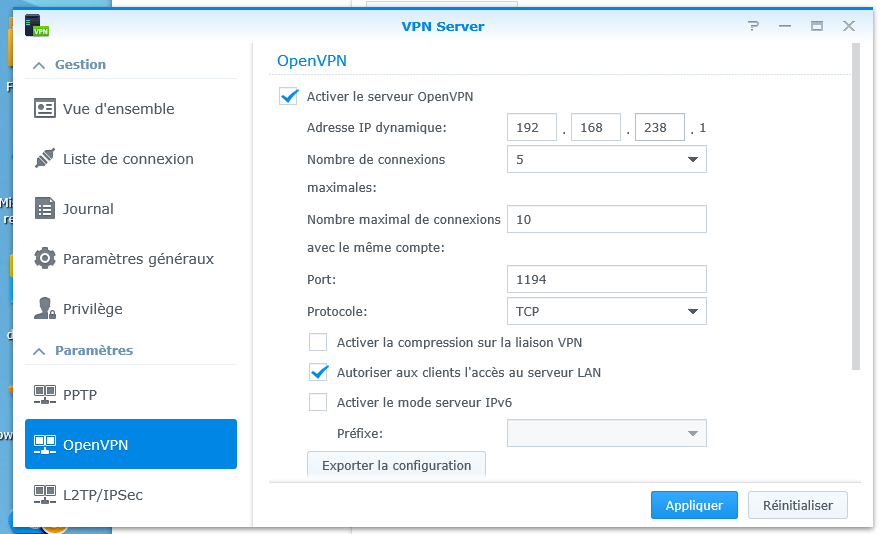885x534 pixels.
Task: Click the Appliquer button
Action: [694, 505]
